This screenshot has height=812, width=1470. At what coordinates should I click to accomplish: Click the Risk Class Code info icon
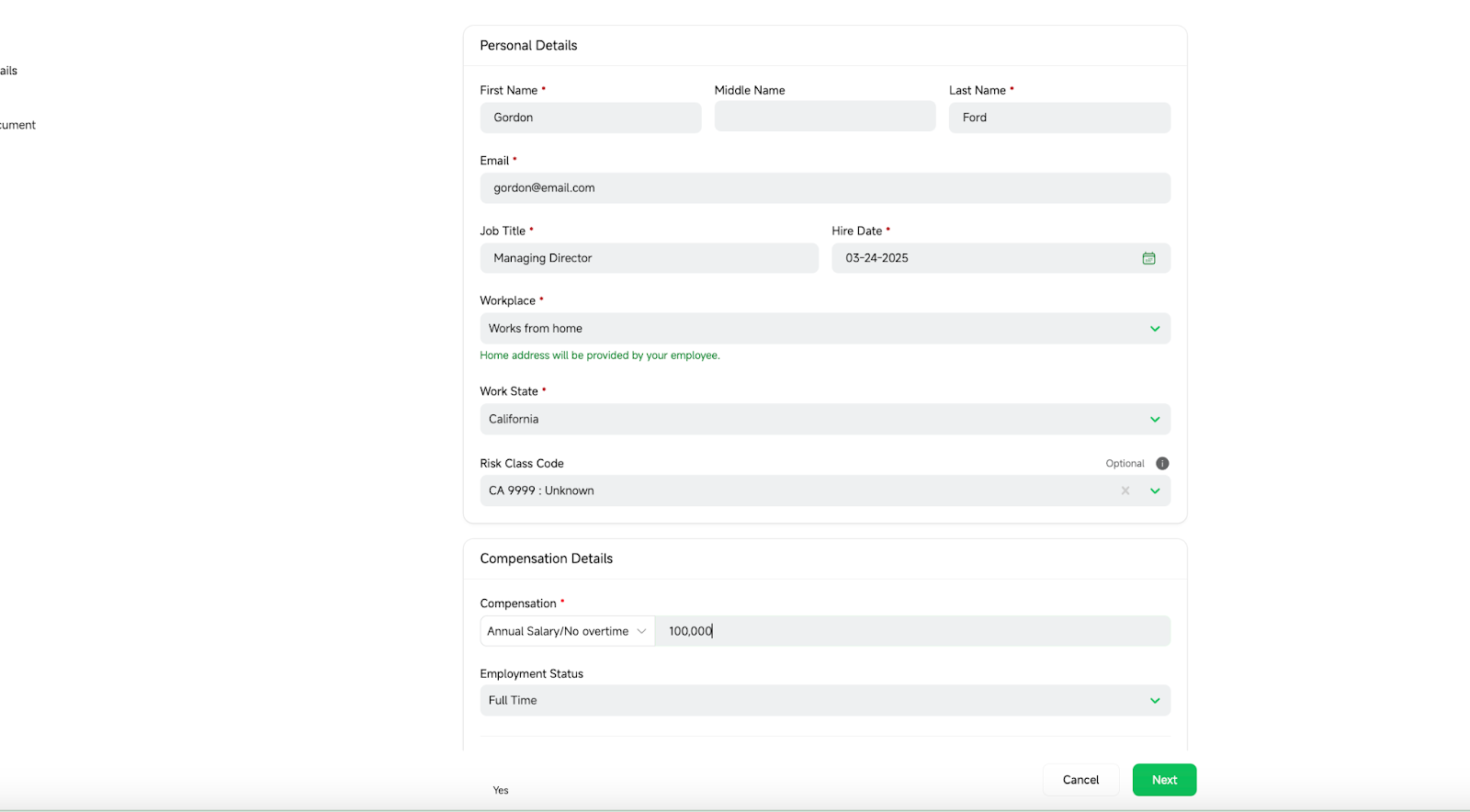1162,464
